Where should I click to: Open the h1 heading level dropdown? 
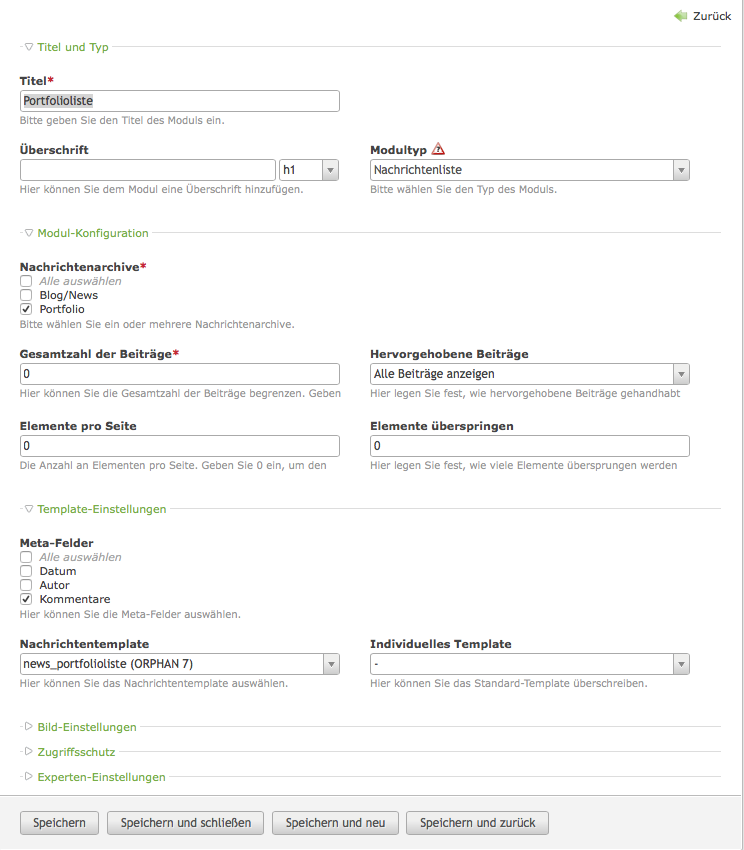310,170
